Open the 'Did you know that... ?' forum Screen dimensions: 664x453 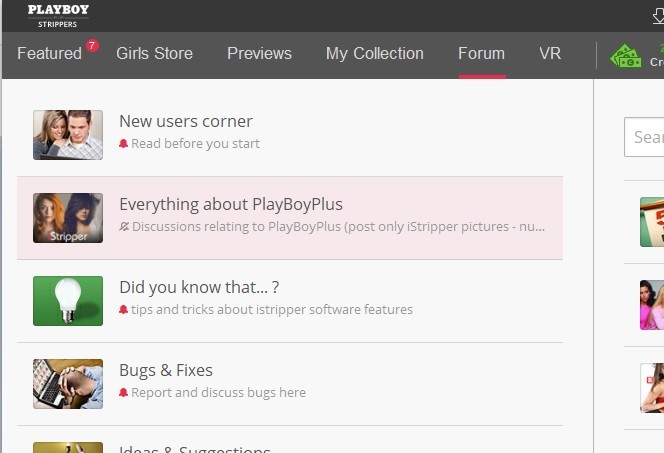pos(198,288)
